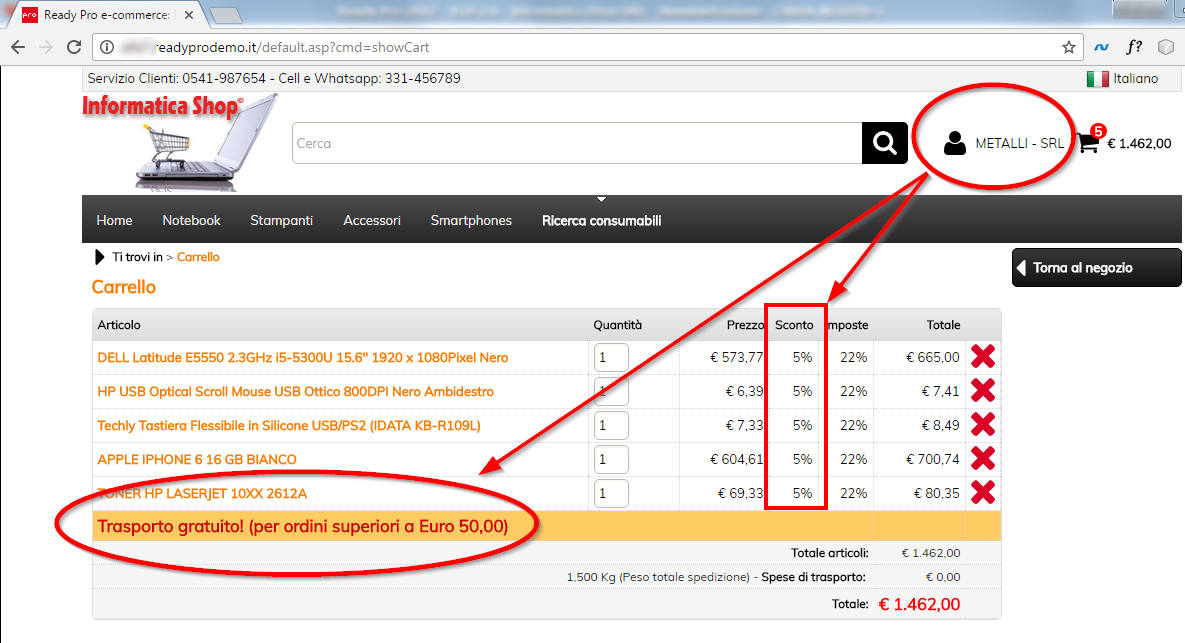Image resolution: width=1185 pixels, height=643 pixels.
Task: Return to shop via Torna al negozio
Action: pos(1097,267)
